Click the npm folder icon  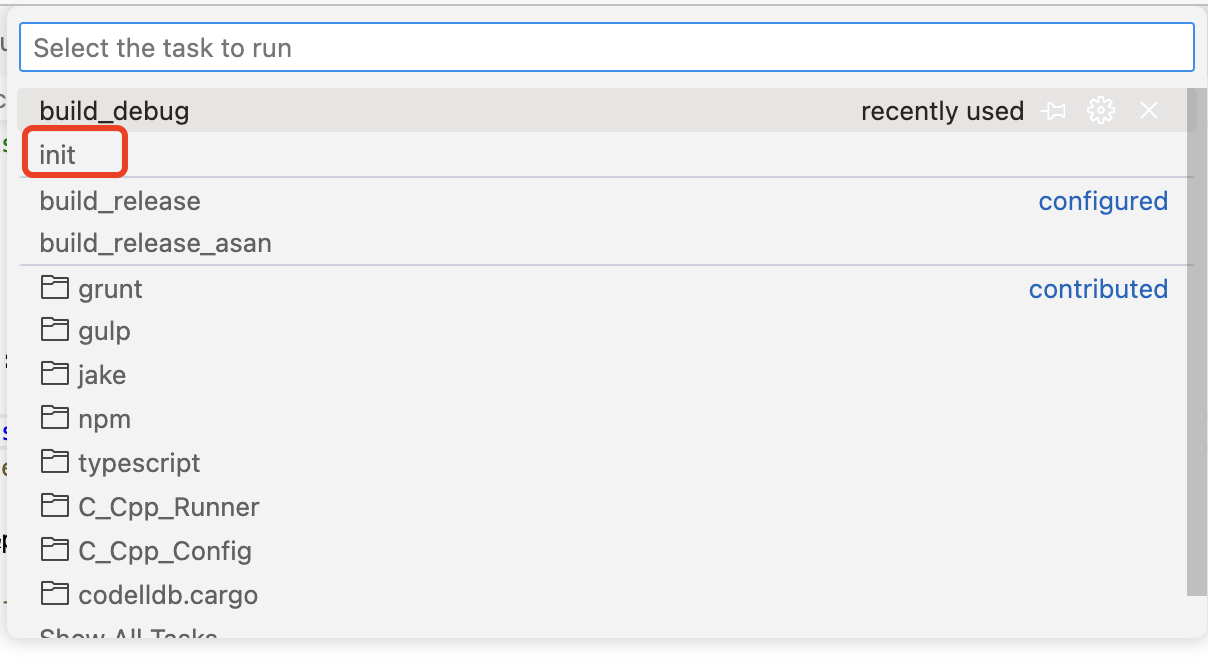coord(54,418)
